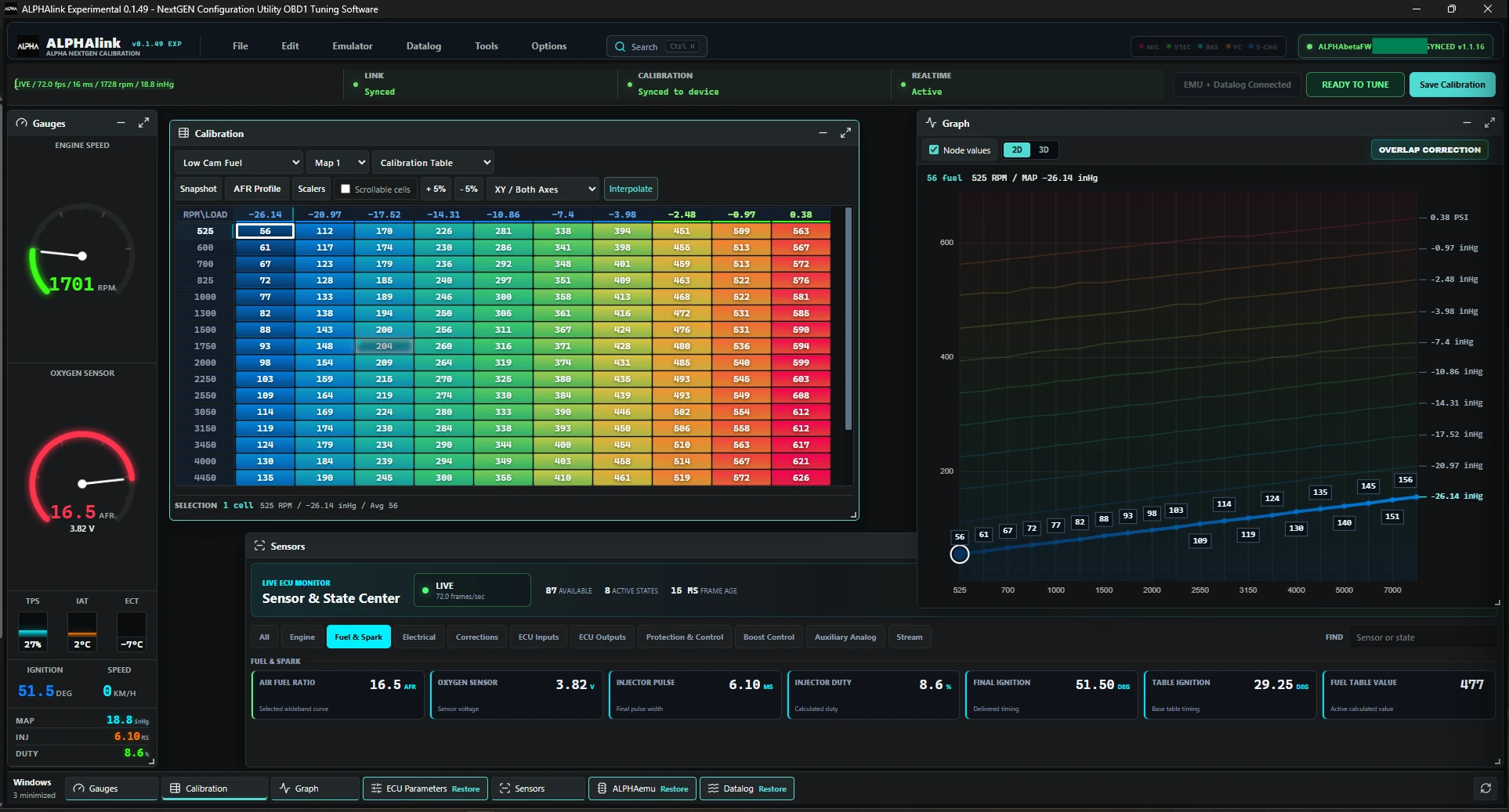Open the Map 1 dropdown
Viewport: 1509px width, 812px height.
(x=338, y=163)
